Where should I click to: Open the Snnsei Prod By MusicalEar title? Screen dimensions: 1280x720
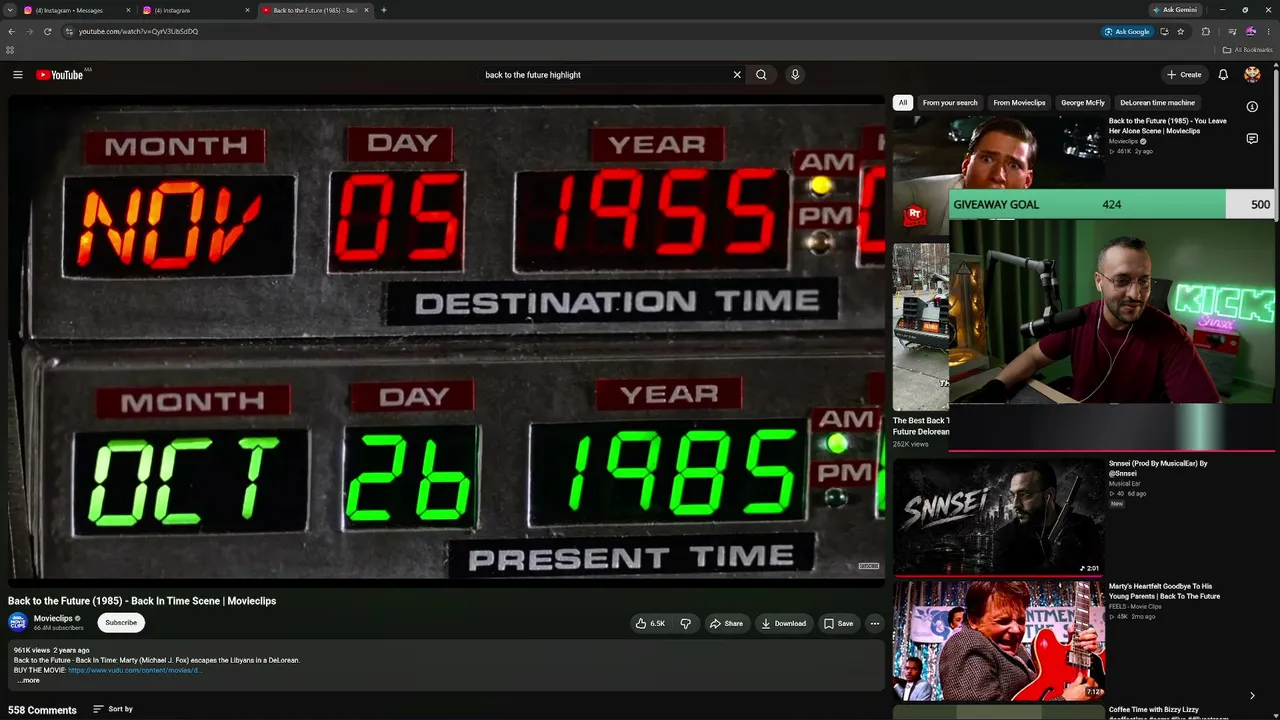[1158, 468]
